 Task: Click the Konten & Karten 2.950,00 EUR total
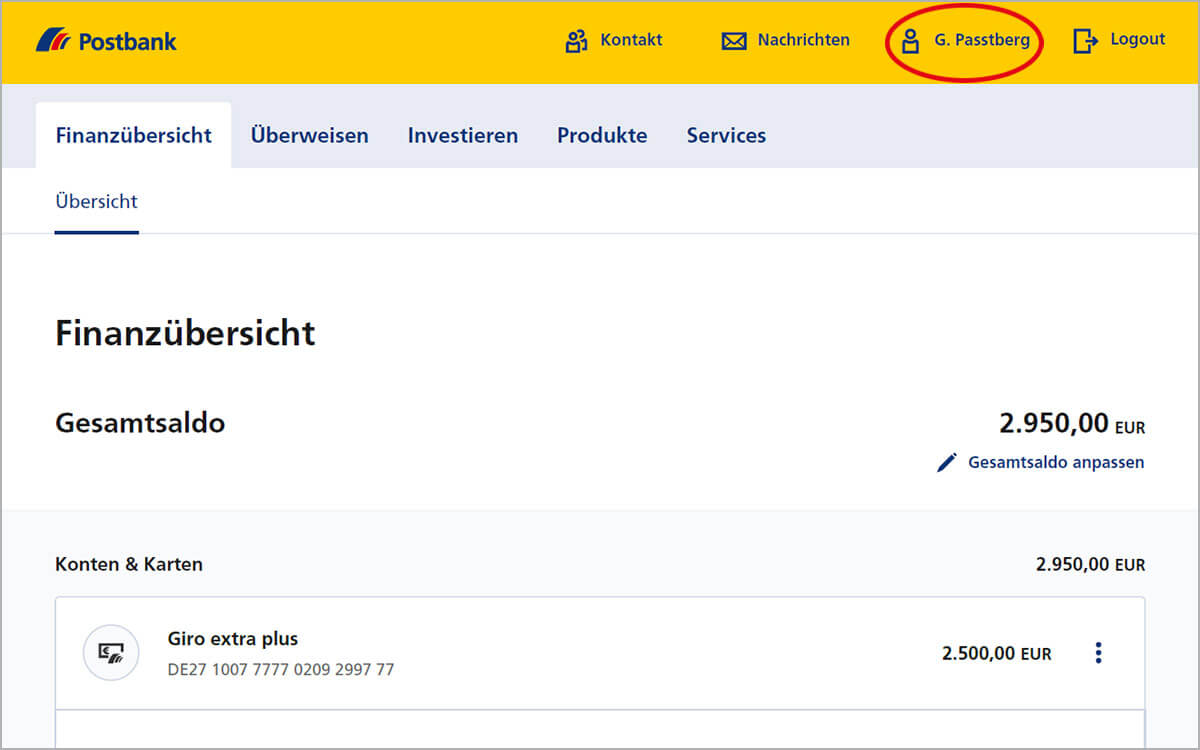[x=1090, y=564]
